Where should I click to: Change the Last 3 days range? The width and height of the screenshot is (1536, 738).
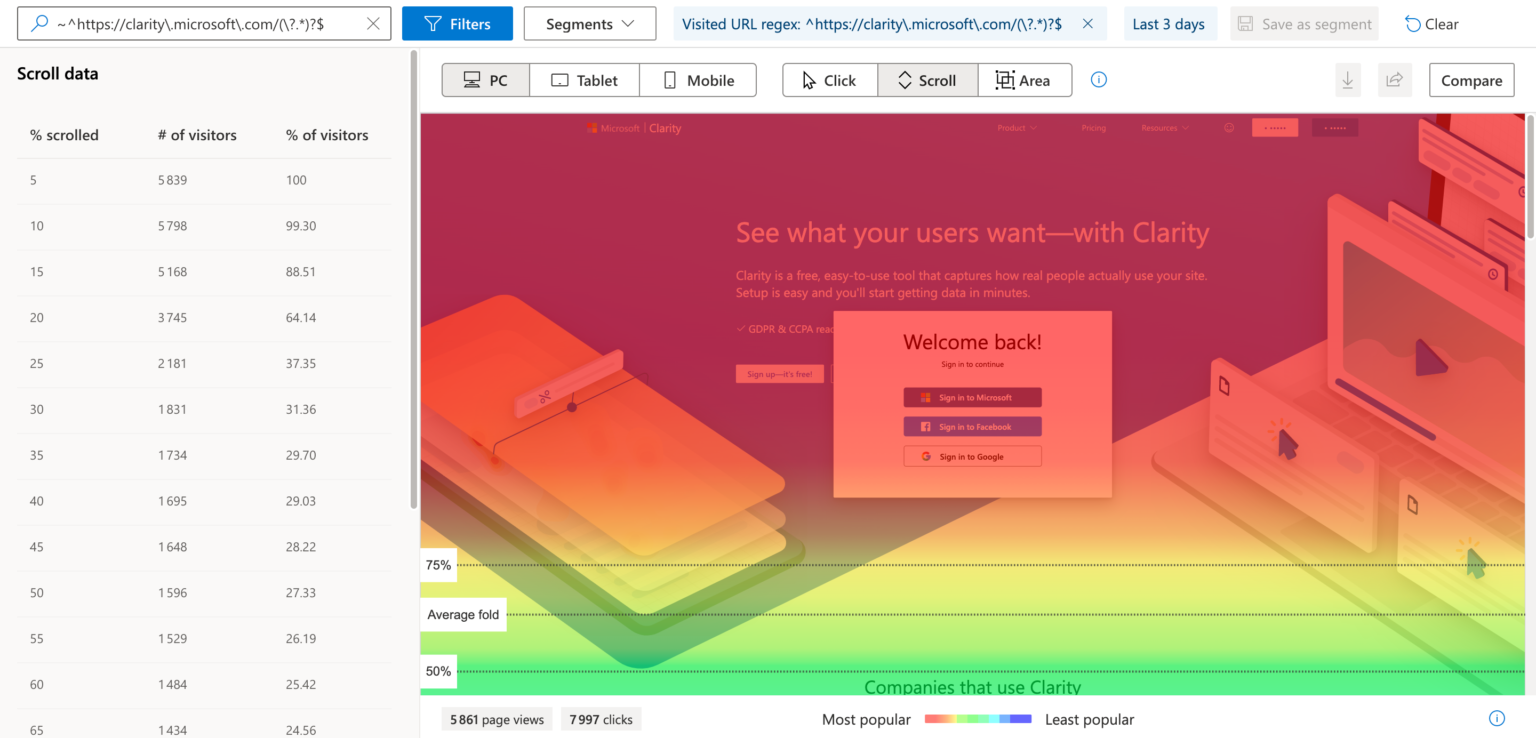(x=1168, y=23)
